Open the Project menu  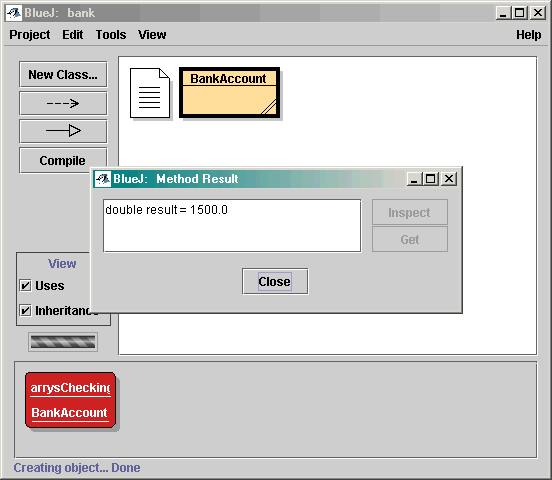(x=30, y=35)
